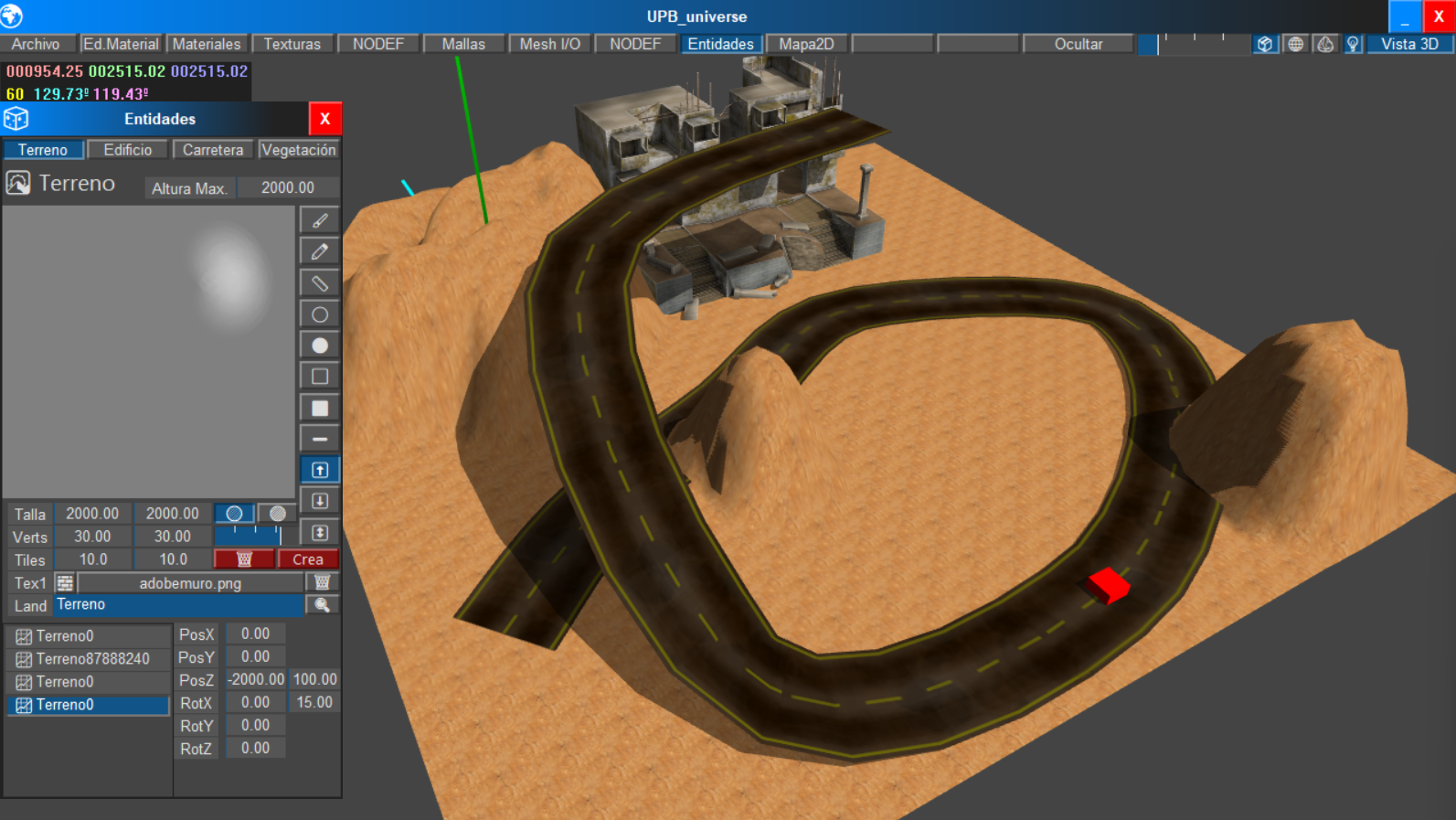
Task: Click the magnifier icon beside Land field
Action: 322,605
